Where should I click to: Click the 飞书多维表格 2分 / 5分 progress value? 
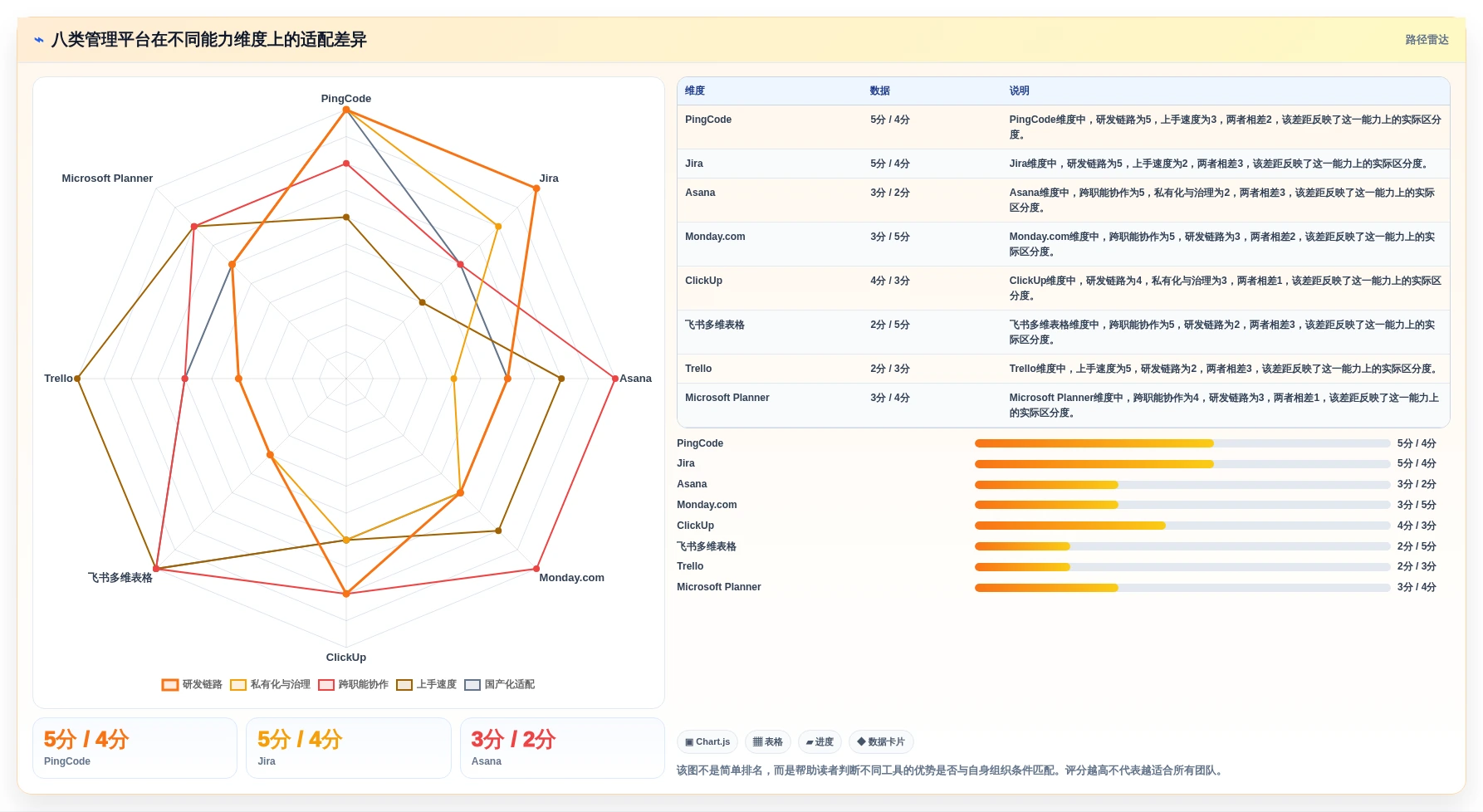point(1417,546)
